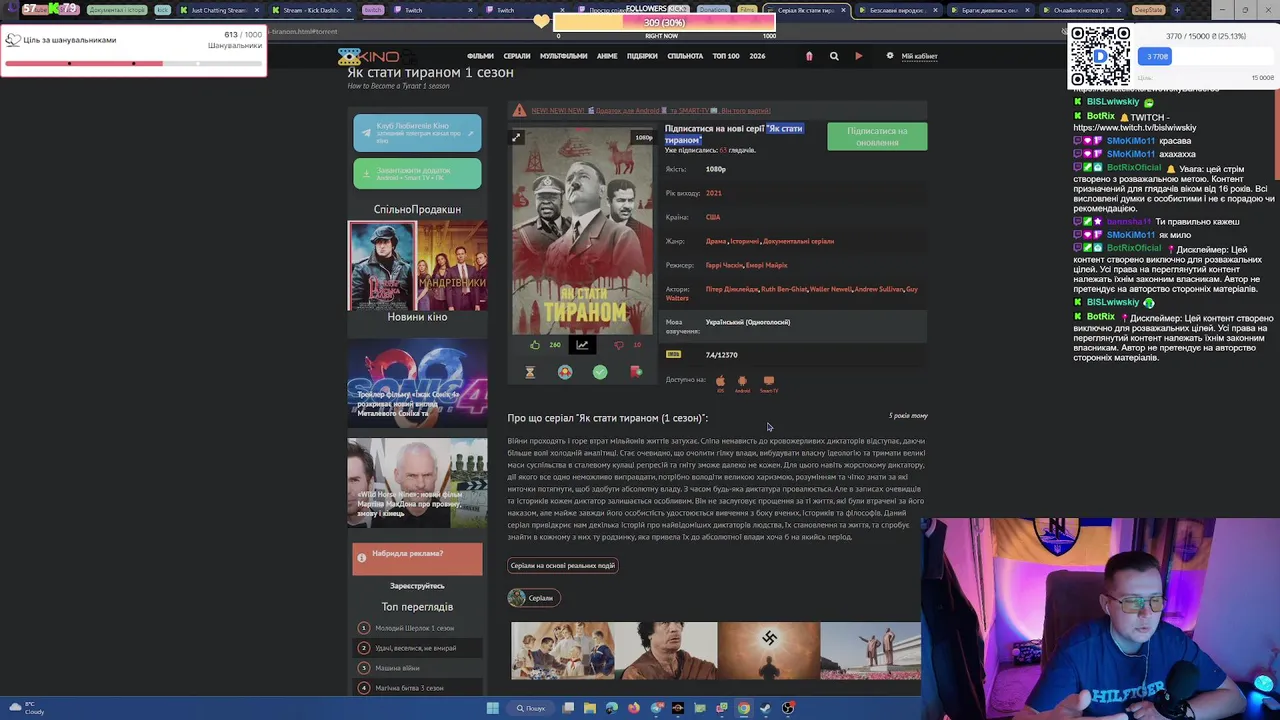The width and height of the screenshot is (1280, 720).
Task: Open the Історичні genre link
Action: [745, 241]
